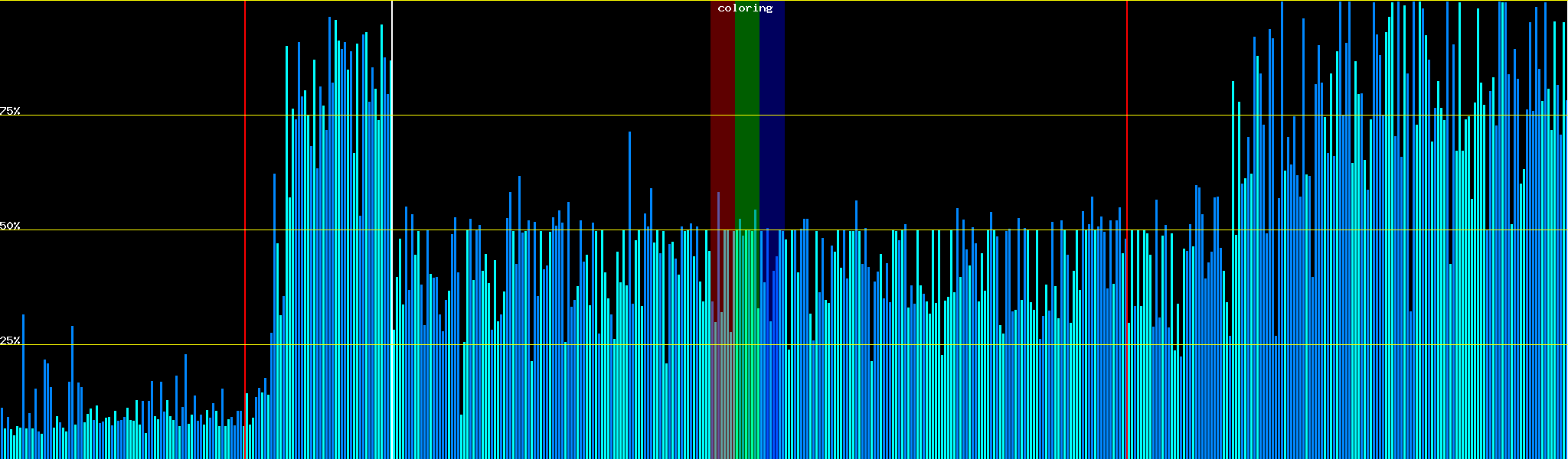
Task: Click the bar just after first red marker
Action: 247,428
